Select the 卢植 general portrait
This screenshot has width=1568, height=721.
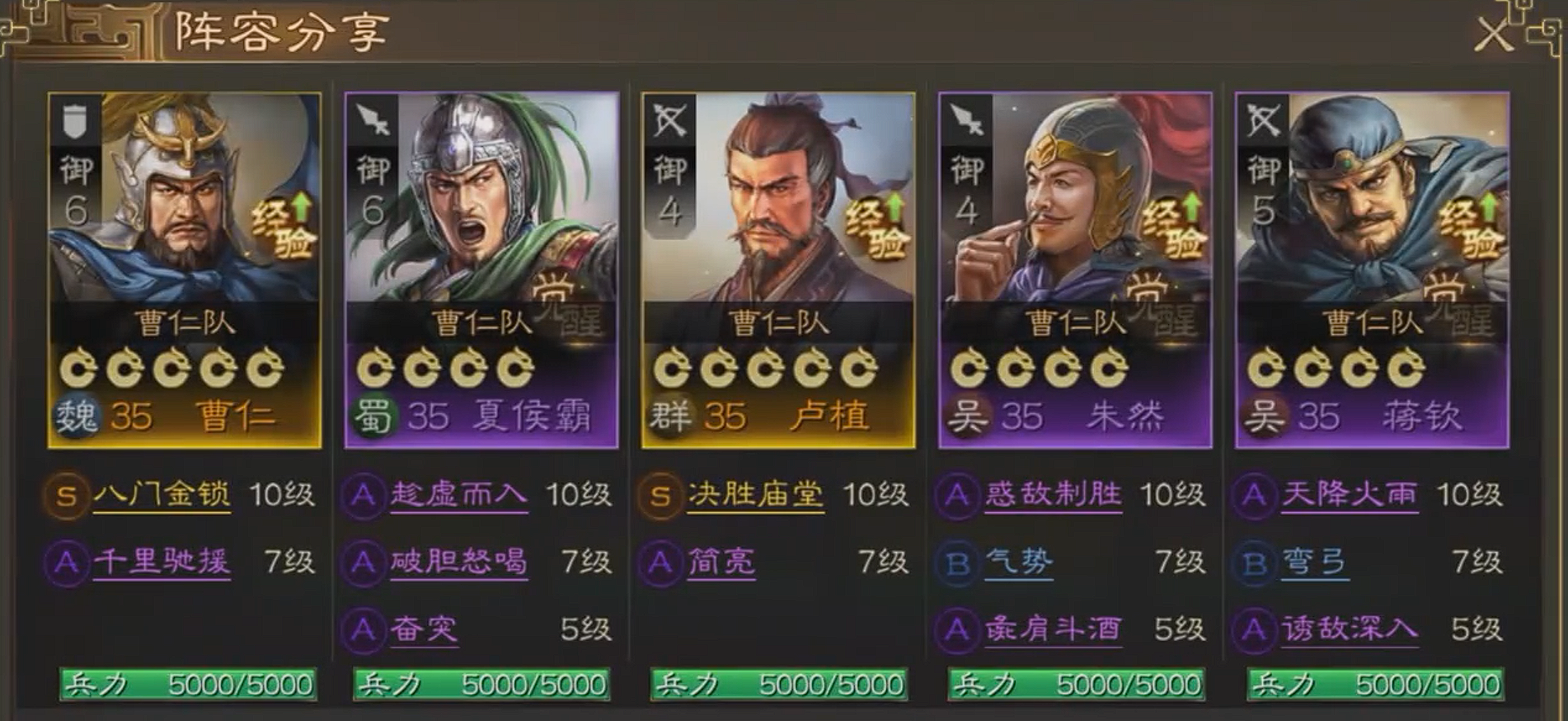(778, 198)
